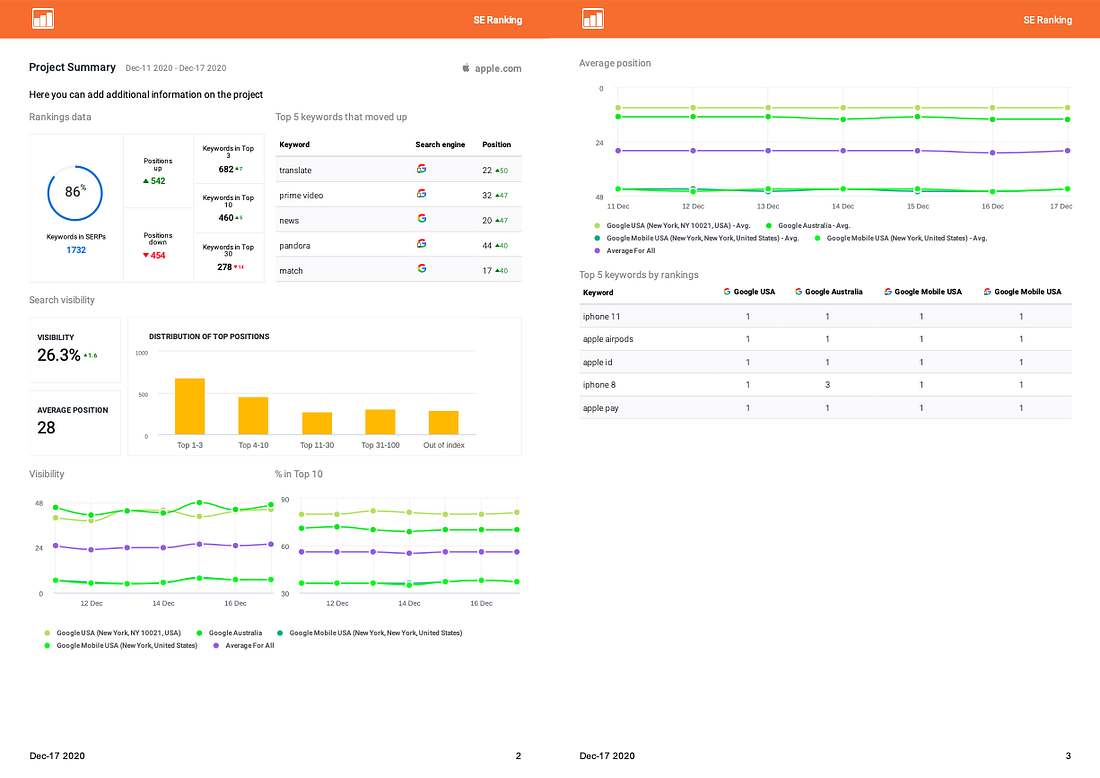Image resolution: width=1100 pixels, height=778 pixels.
Task: Click the Apple icon beside apple.com
Action: (466, 68)
